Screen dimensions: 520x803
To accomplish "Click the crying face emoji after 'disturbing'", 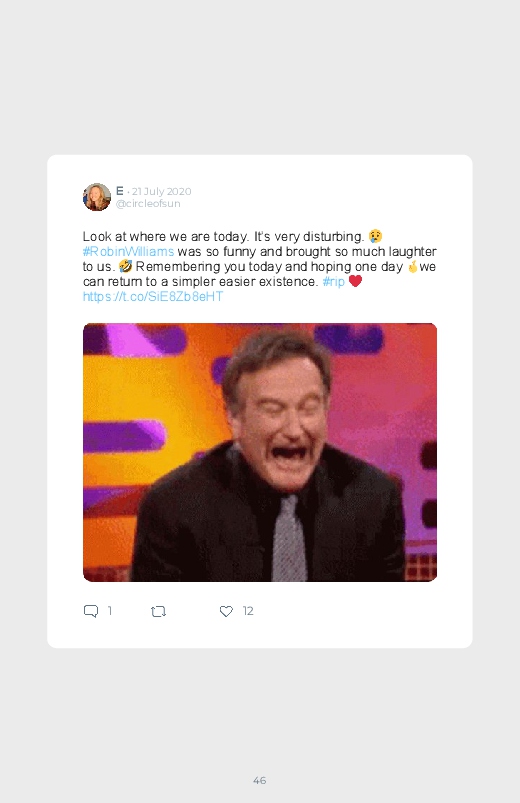I will click(x=376, y=236).
